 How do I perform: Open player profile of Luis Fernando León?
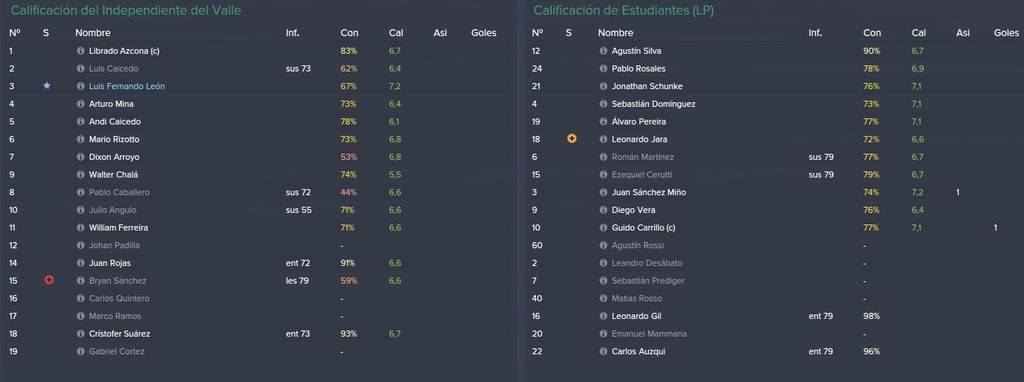click(127, 86)
